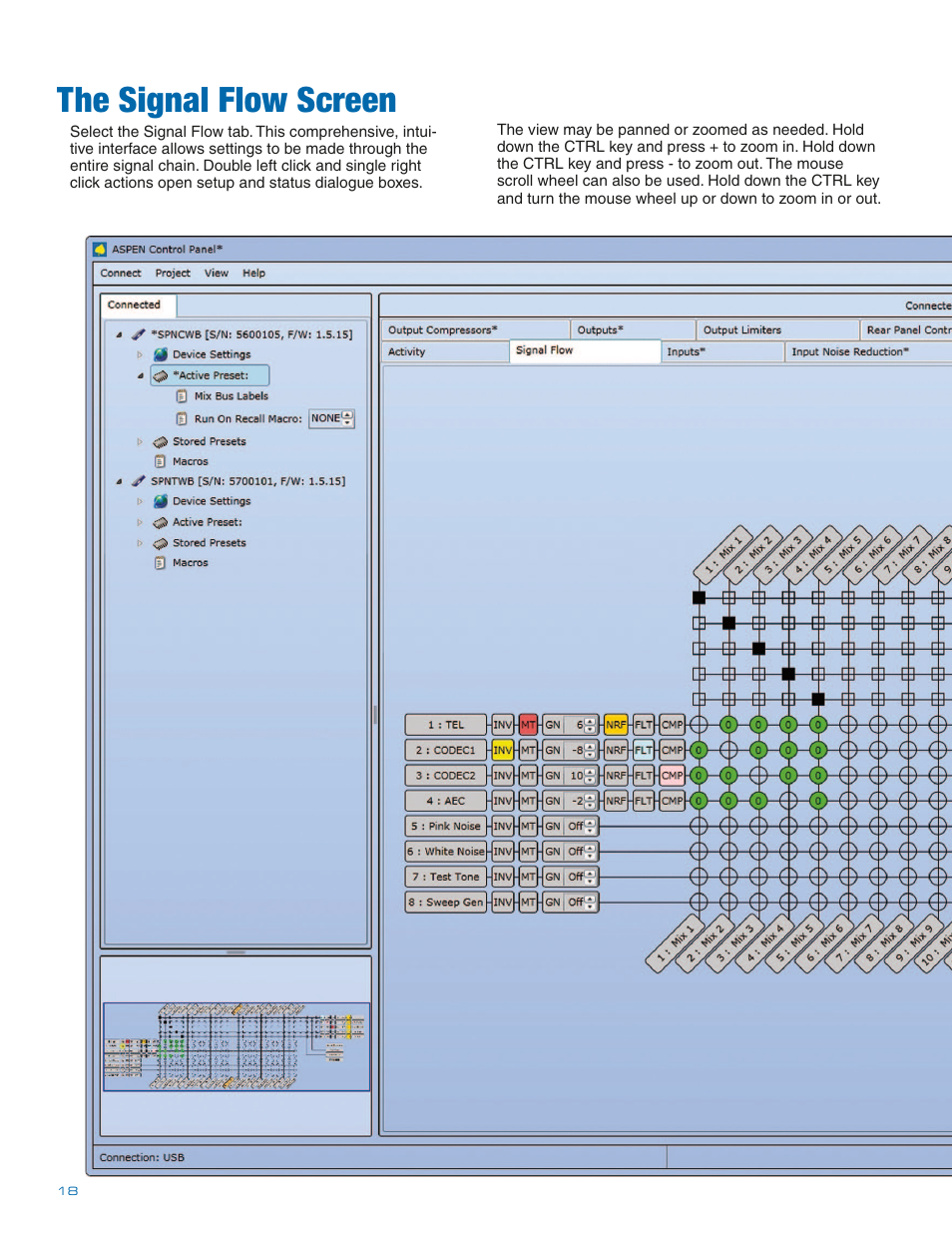Click the NRF block on TEL row
The height and width of the screenshot is (1233, 952).
coord(616,725)
